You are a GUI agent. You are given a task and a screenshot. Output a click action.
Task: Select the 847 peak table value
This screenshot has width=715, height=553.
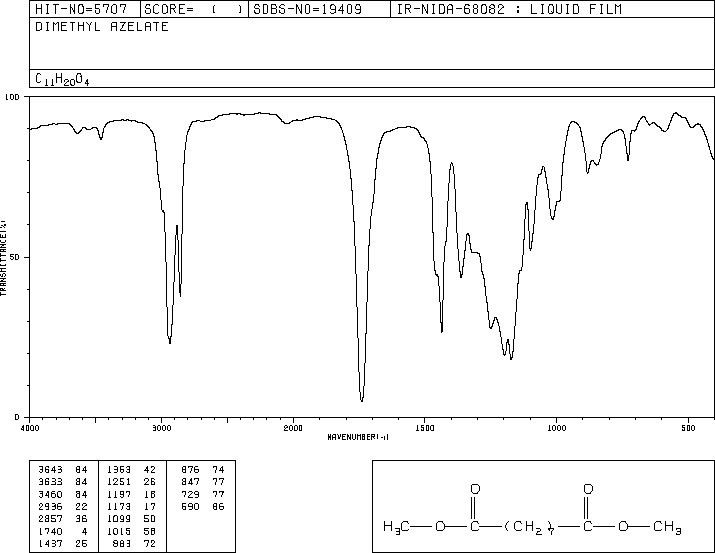coord(190,482)
